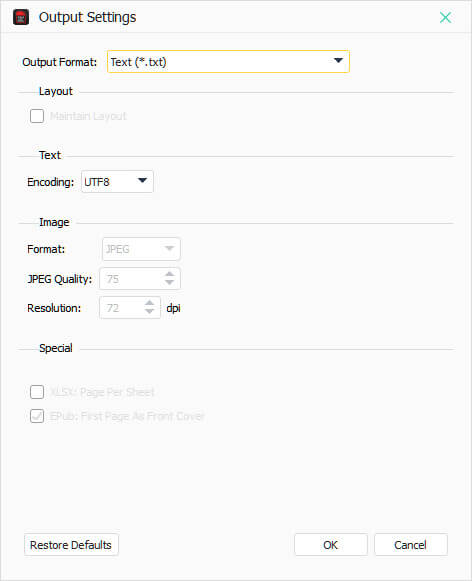Dismiss changes with the Cancel button

click(x=410, y=545)
